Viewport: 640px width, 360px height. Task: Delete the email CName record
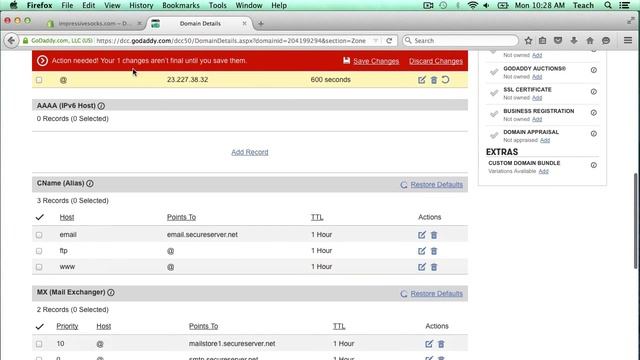tap(434, 235)
